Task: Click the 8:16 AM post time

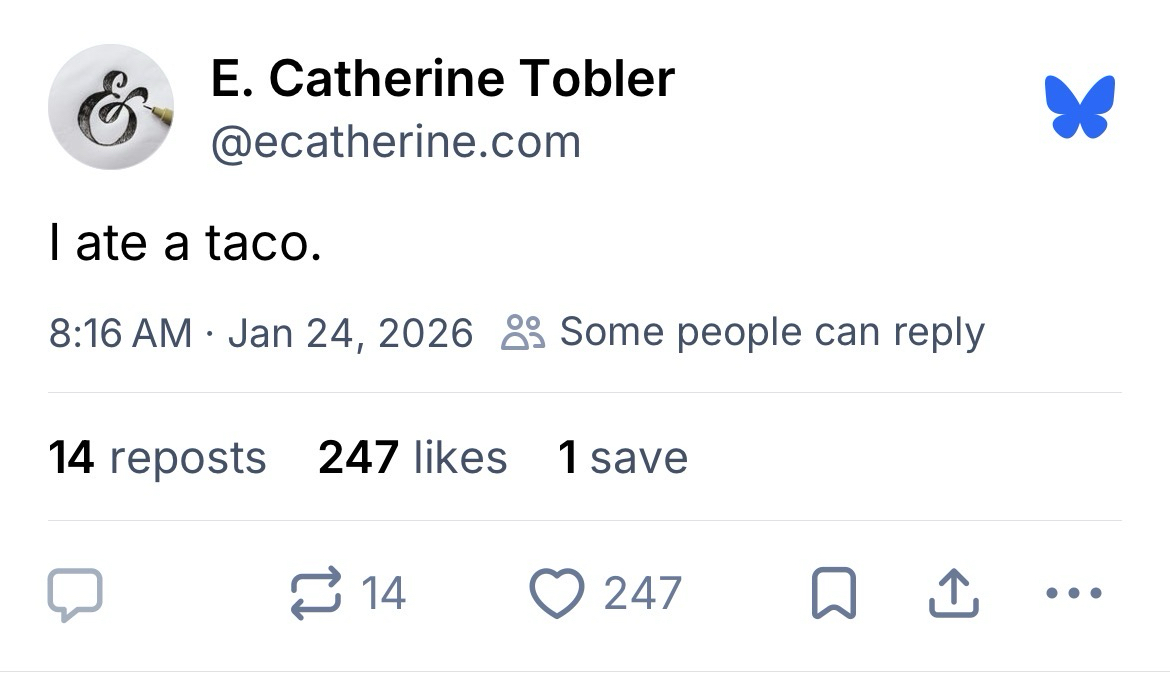Action: pyautogui.click(x=120, y=333)
